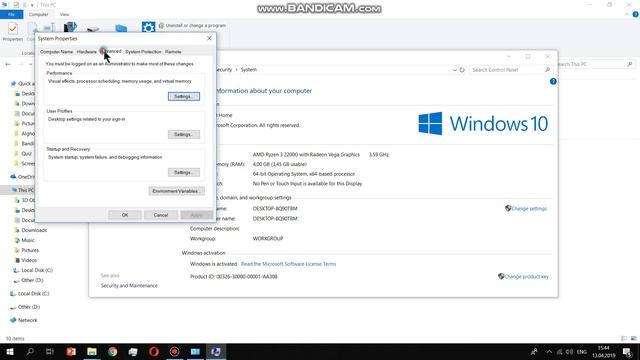The width and height of the screenshot is (640, 360).
Task: Click Cancel in System Properties
Action: coord(161,215)
